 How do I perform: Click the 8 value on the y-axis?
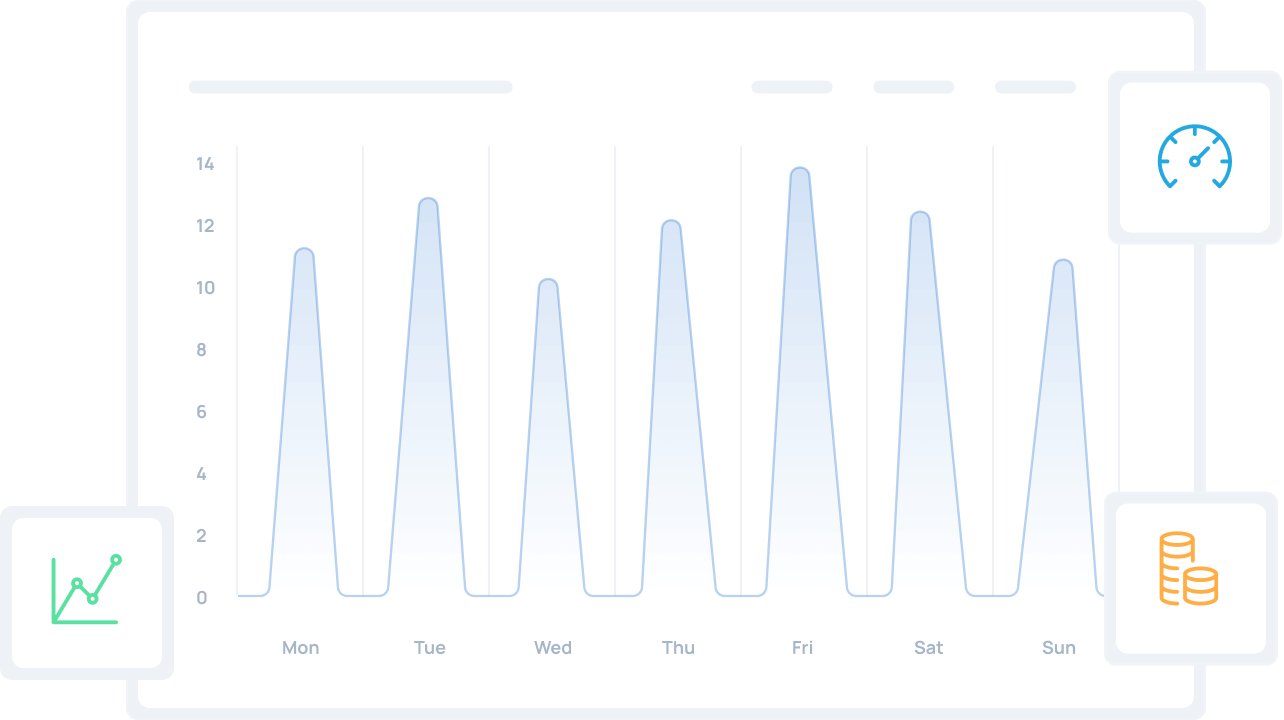202,350
